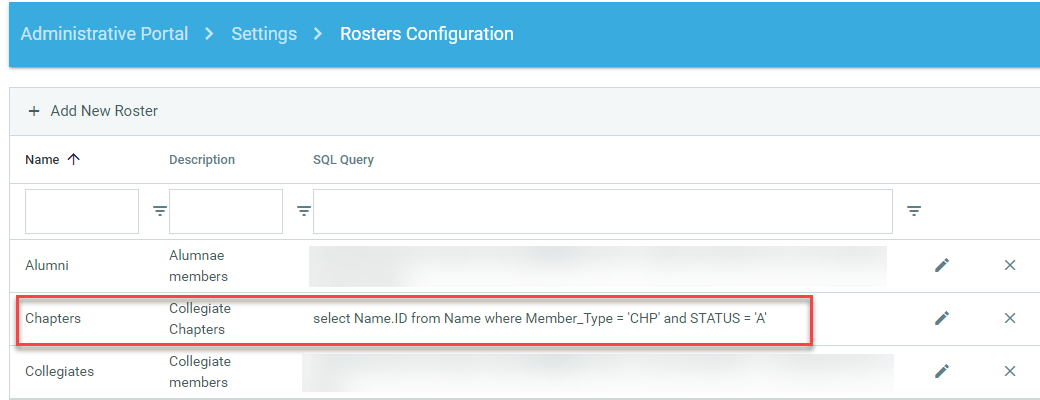Sort by the Description column header
The image size is (1040, 400).
coord(202,160)
